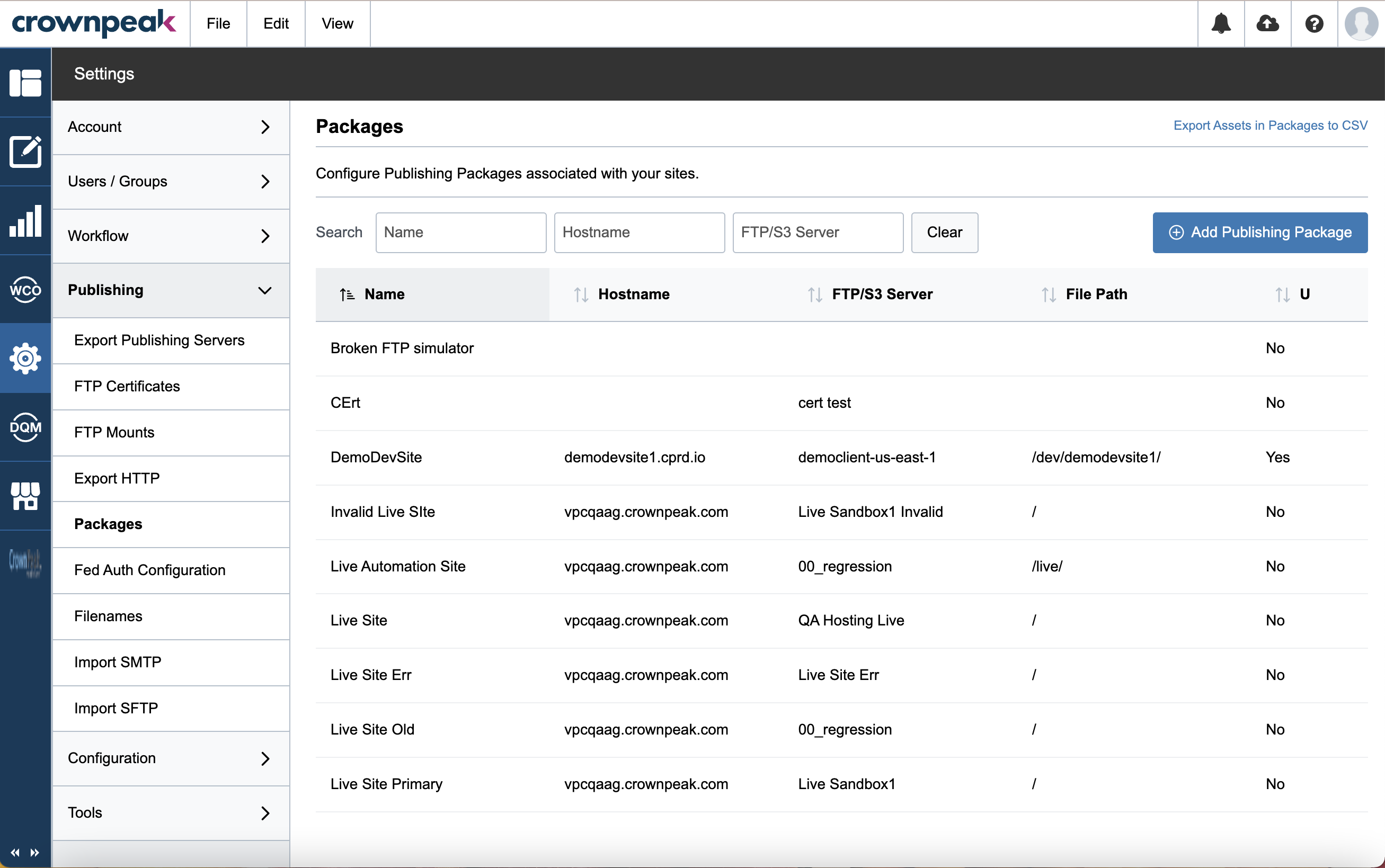The height and width of the screenshot is (868, 1385).
Task: Click the cert test server cell
Action: click(824, 403)
